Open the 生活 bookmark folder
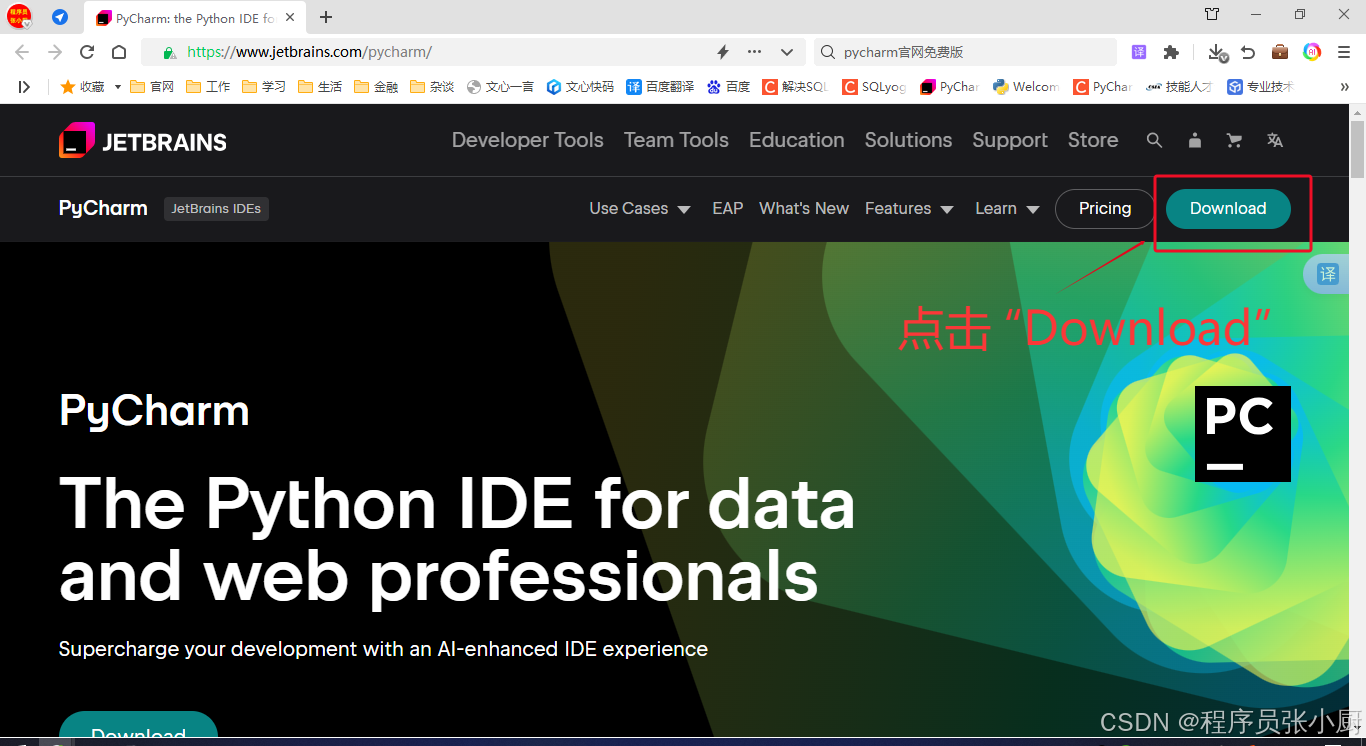The height and width of the screenshot is (746, 1366). coord(320,87)
